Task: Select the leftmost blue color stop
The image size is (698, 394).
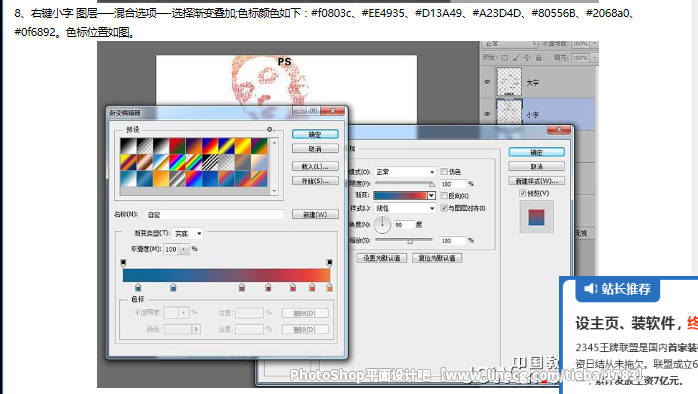Action: click(138, 288)
